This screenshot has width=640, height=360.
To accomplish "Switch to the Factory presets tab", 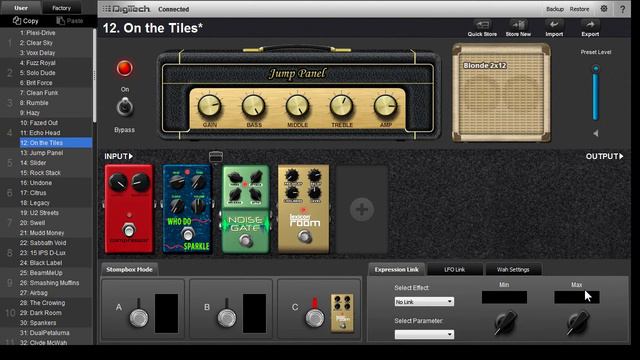I will (x=61, y=8).
